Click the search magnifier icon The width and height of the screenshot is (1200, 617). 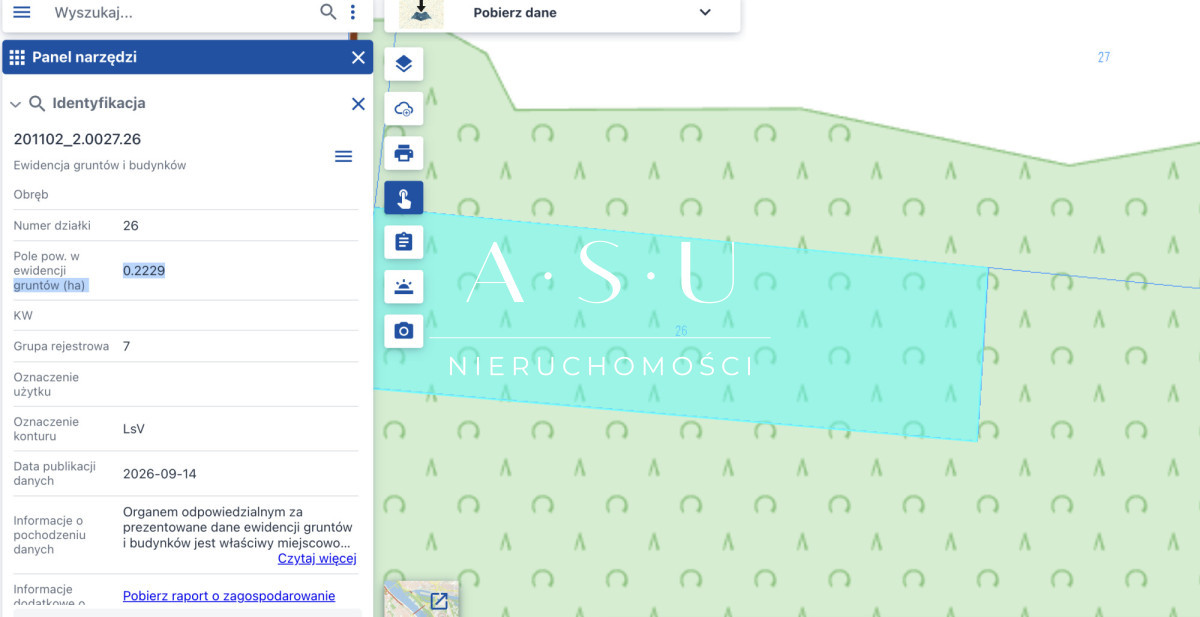[x=328, y=12]
